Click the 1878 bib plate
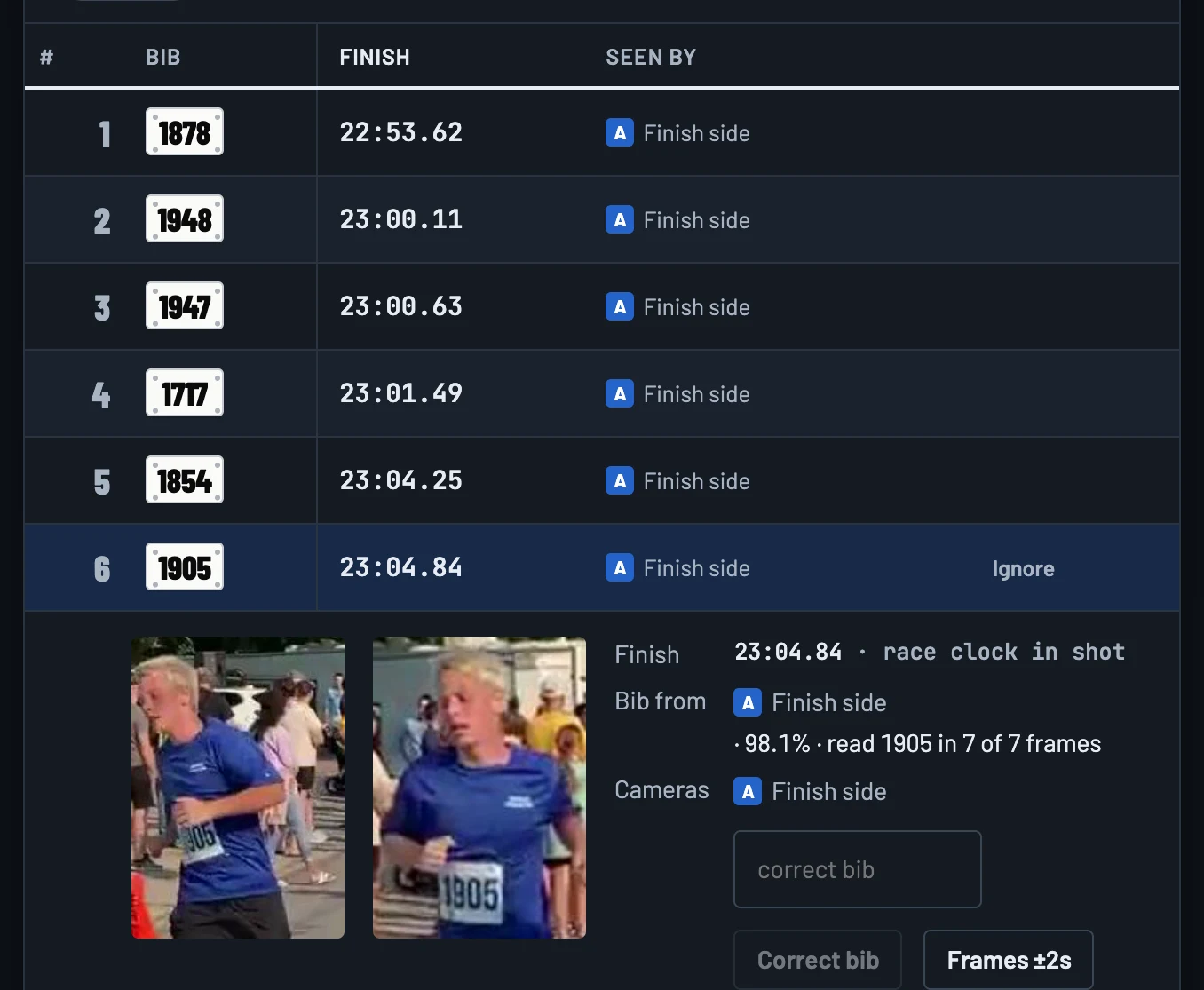Screen dimensions: 1204x990 [x=185, y=131]
